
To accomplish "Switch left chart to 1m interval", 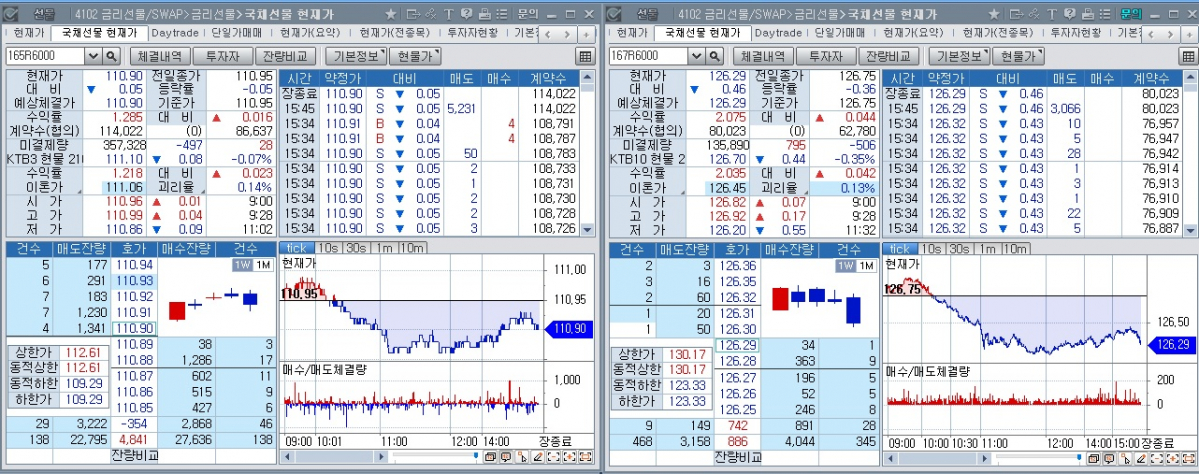I will coord(383,248).
